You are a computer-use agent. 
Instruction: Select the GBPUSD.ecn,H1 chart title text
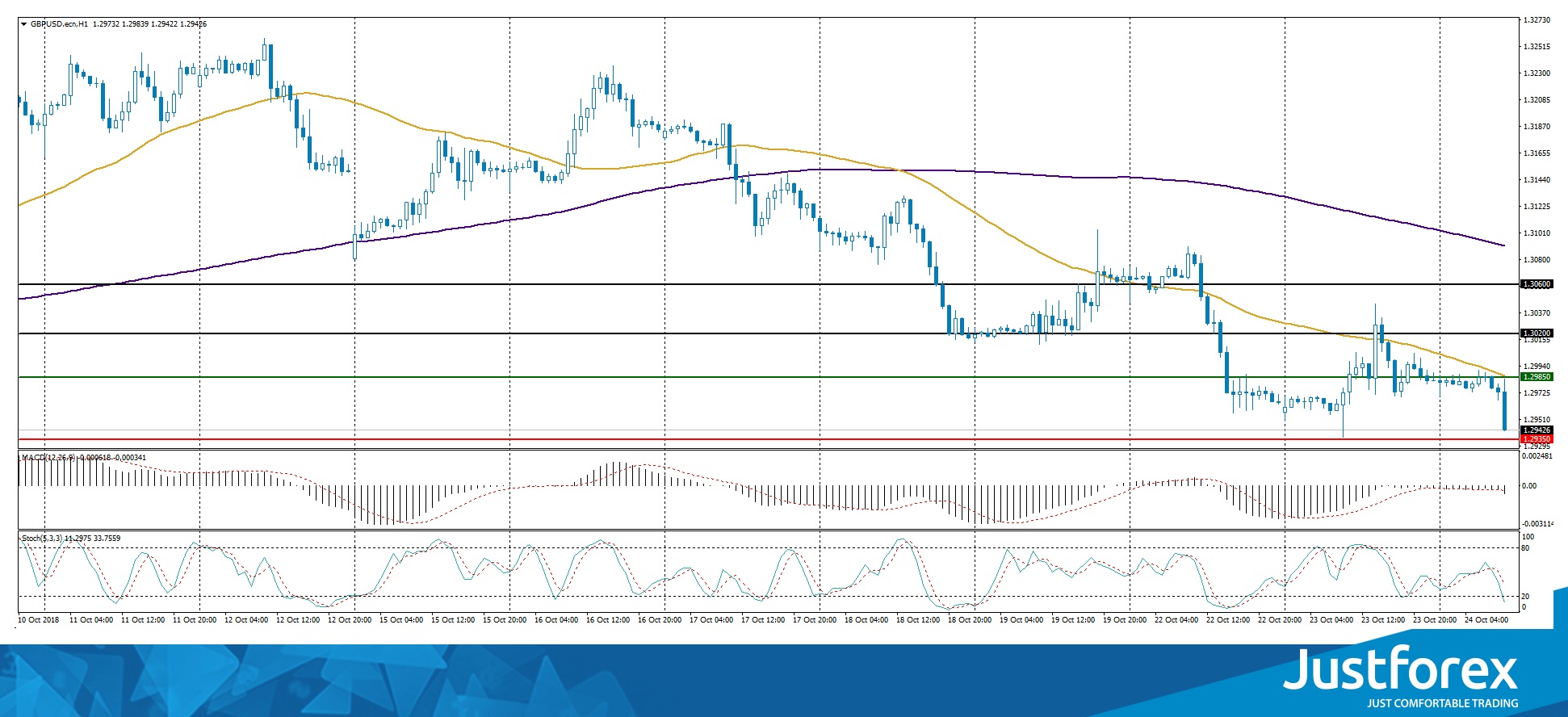60,24
